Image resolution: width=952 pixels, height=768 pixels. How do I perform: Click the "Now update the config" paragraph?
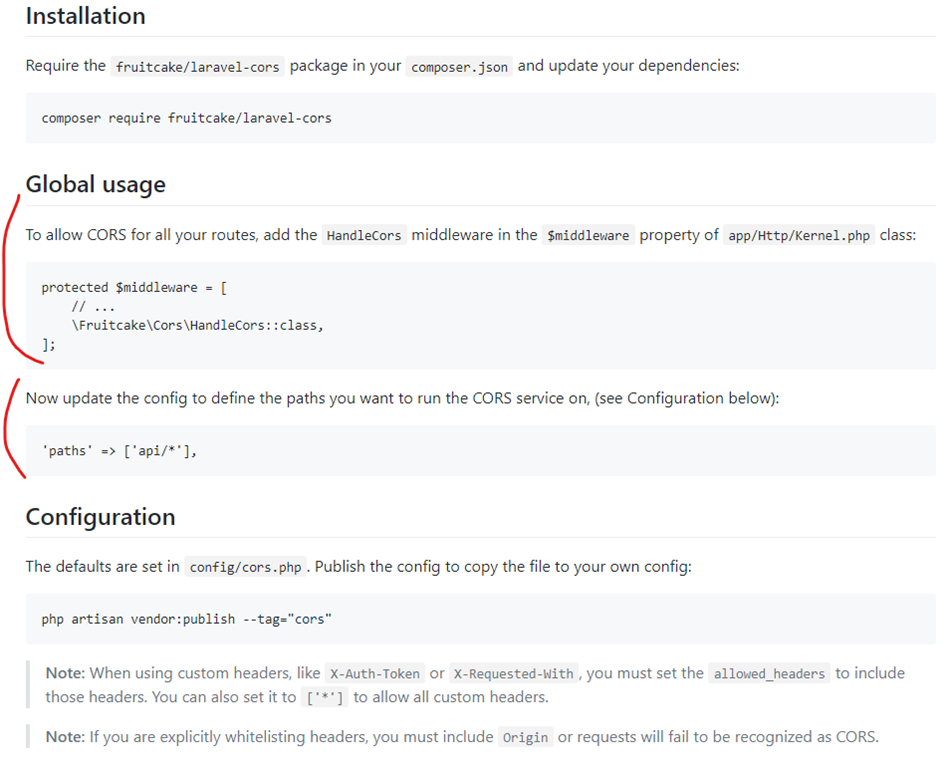click(x=401, y=398)
